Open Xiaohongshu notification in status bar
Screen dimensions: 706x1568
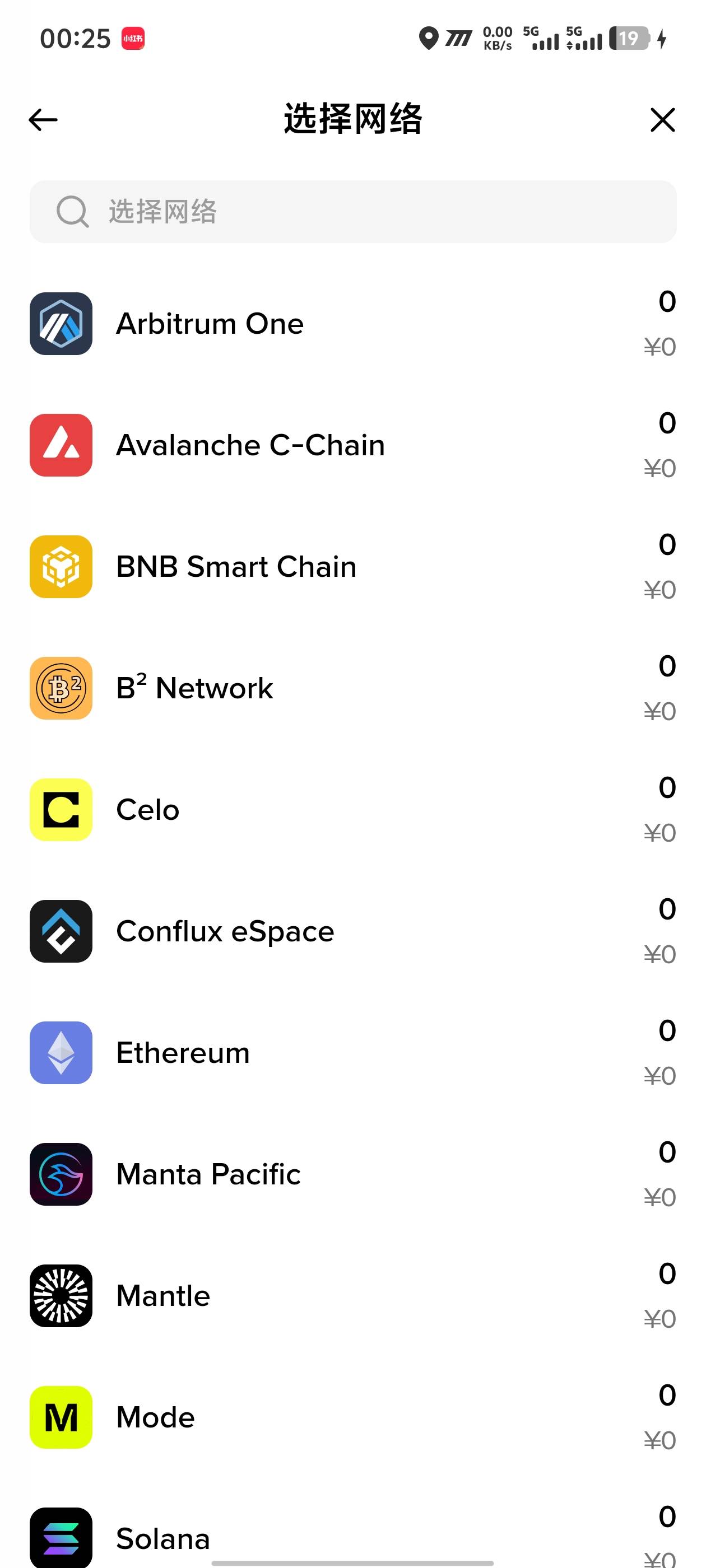coord(133,38)
